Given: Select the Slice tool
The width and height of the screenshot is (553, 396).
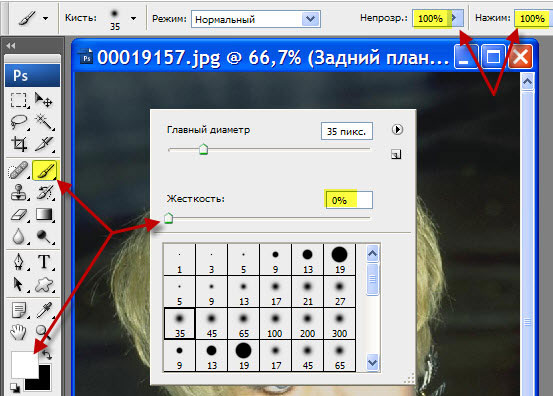Looking at the screenshot, I should [44, 144].
